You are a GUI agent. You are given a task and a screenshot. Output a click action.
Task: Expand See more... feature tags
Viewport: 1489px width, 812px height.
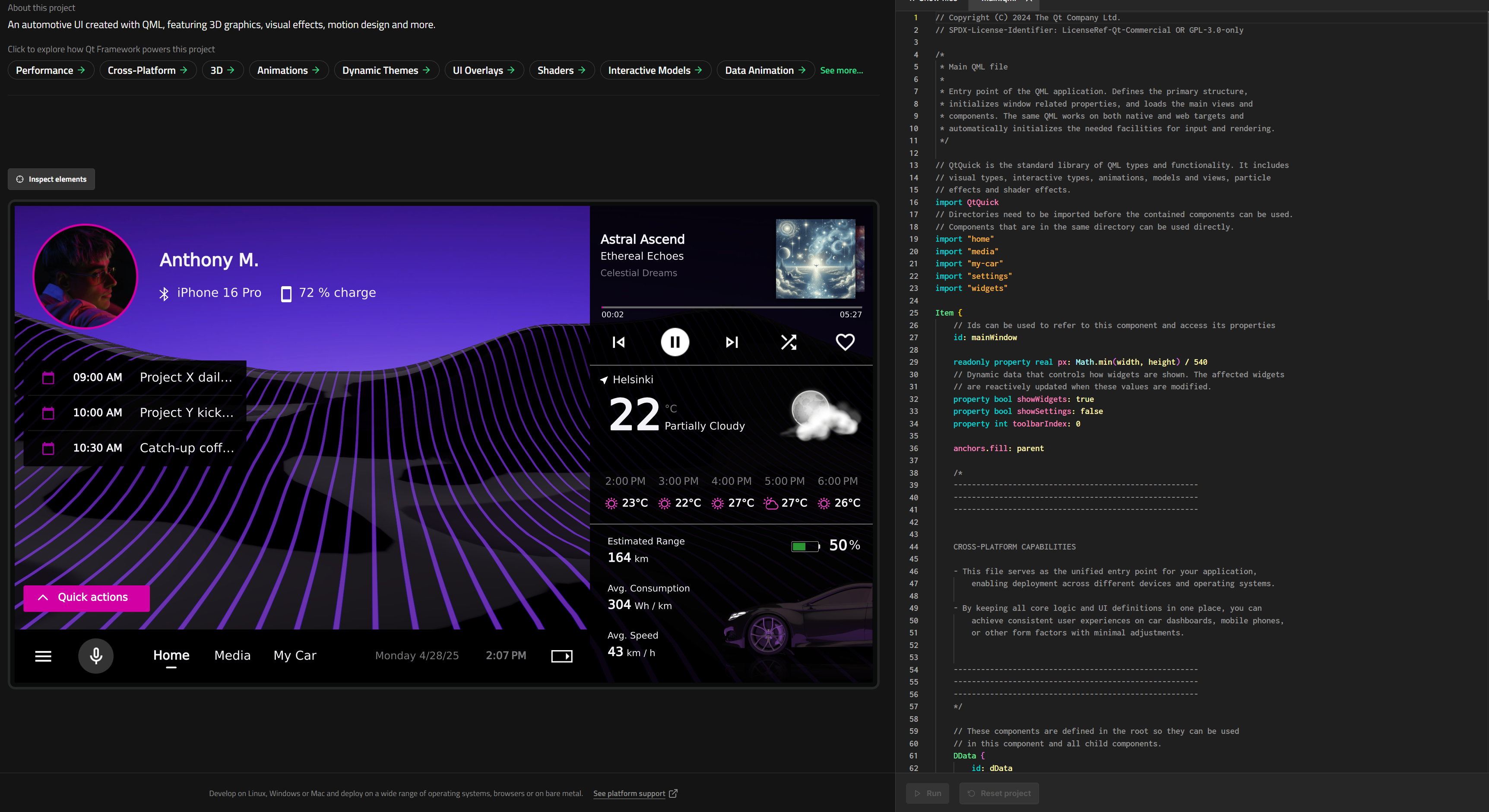(x=841, y=70)
